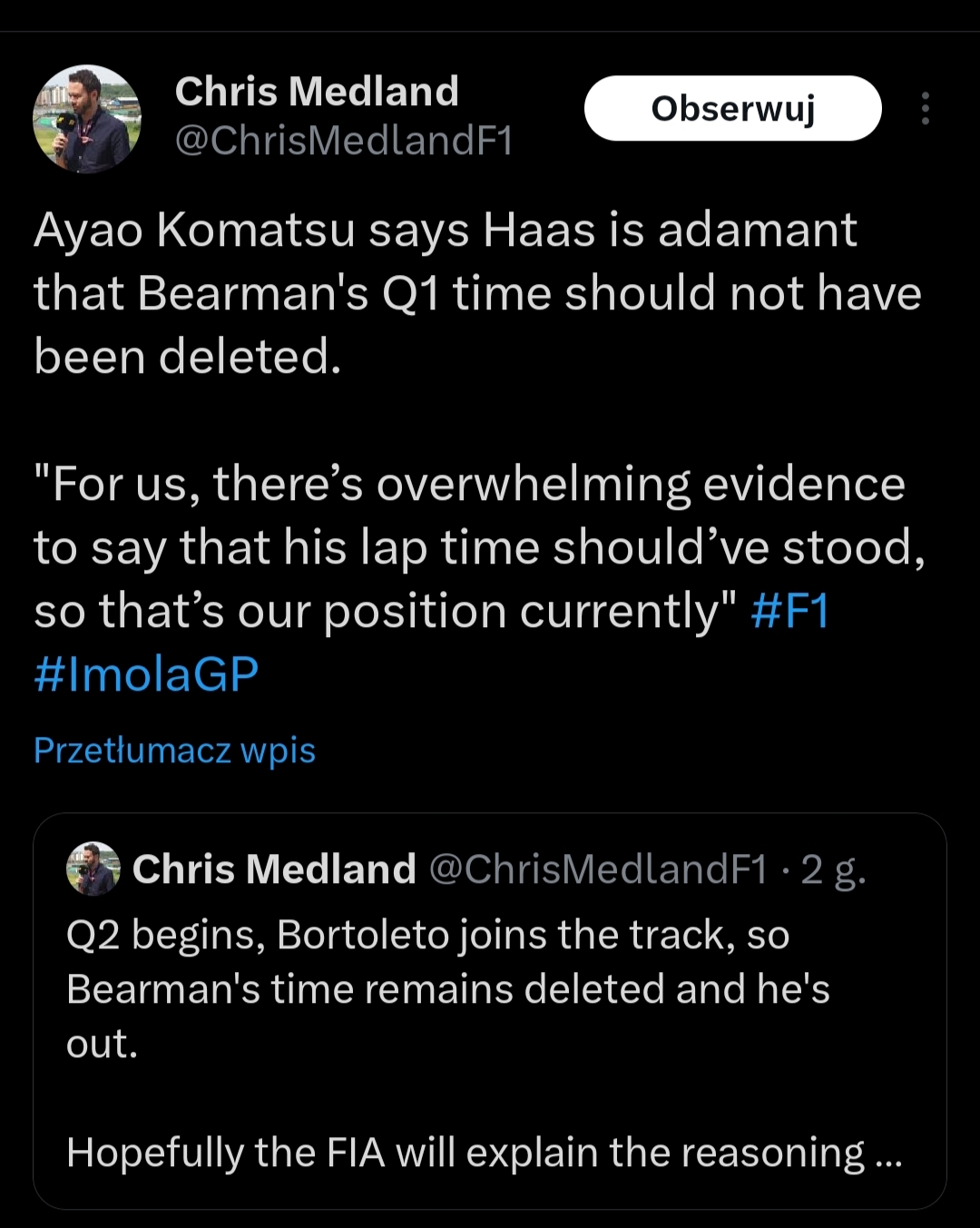Open Chris Medland's large profile avatar
Viewport: 980px width, 1228px height.
point(87,118)
